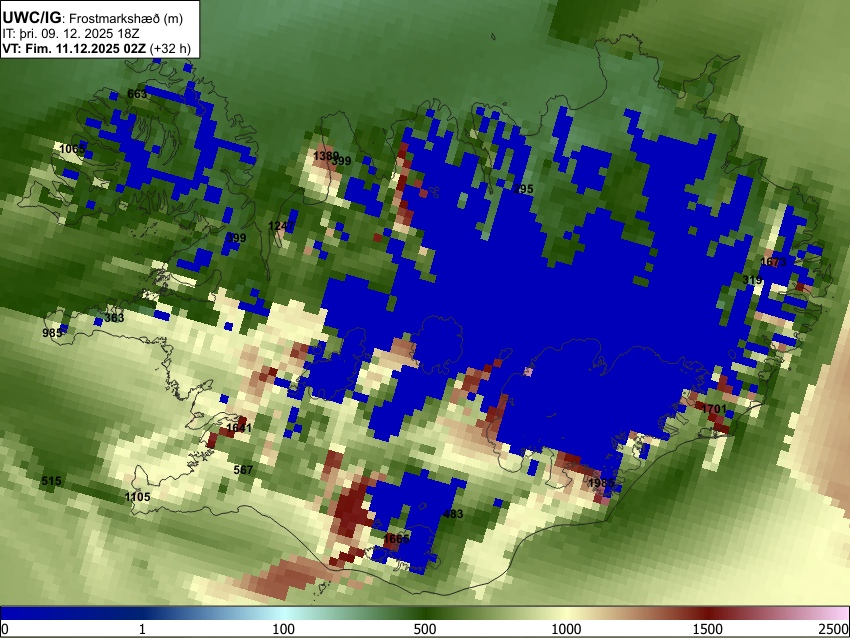Click the 1389 value label
850x638 pixels.
[326, 156]
